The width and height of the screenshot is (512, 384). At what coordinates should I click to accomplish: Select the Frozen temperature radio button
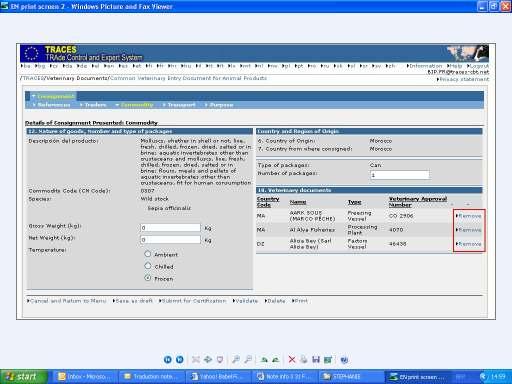click(148, 278)
